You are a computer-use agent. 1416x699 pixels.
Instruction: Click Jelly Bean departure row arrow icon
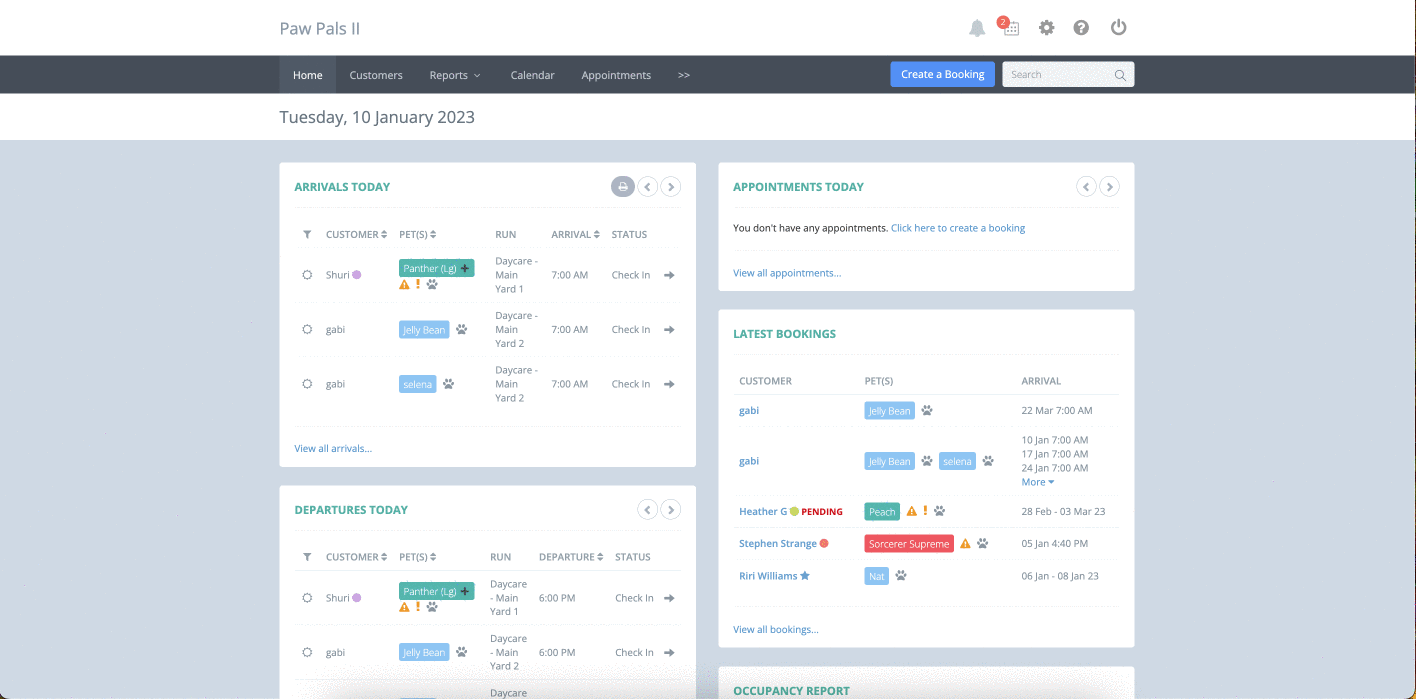click(x=669, y=652)
